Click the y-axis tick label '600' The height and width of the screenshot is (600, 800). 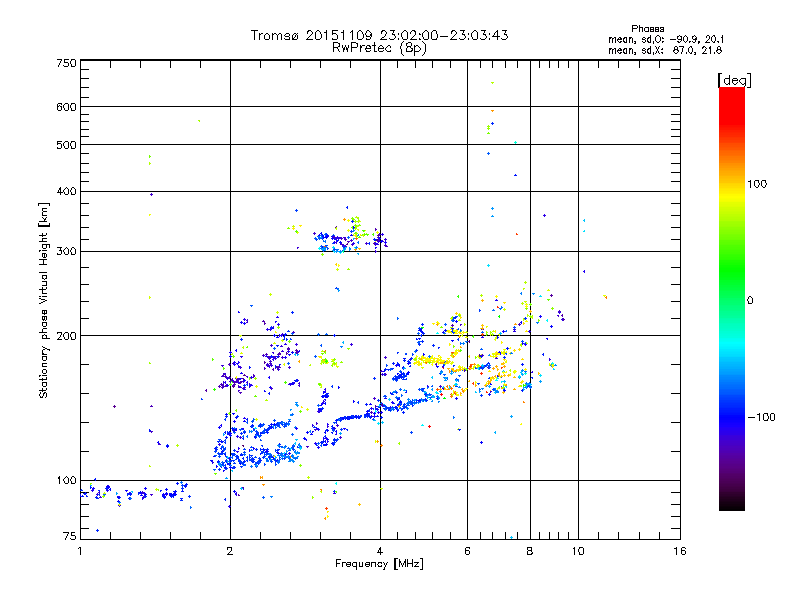(66, 107)
